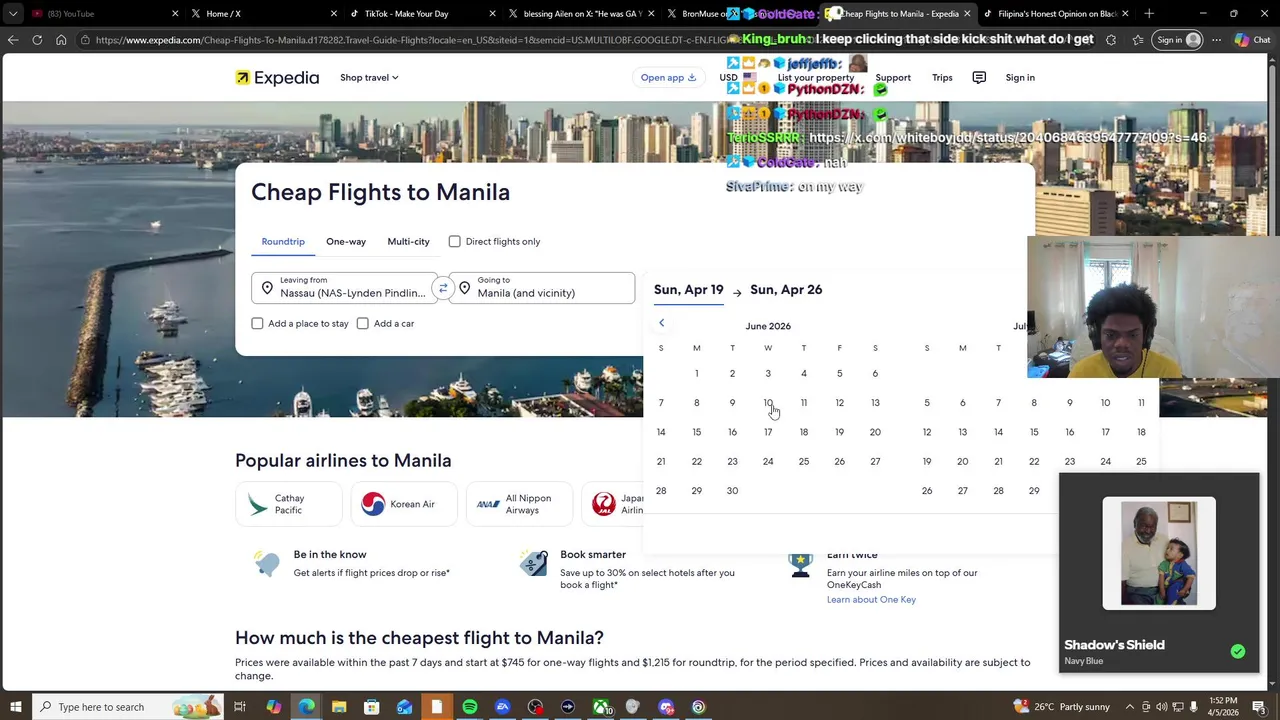
Task: Pick July 15 in calendar
Action: click(1034, 433)
